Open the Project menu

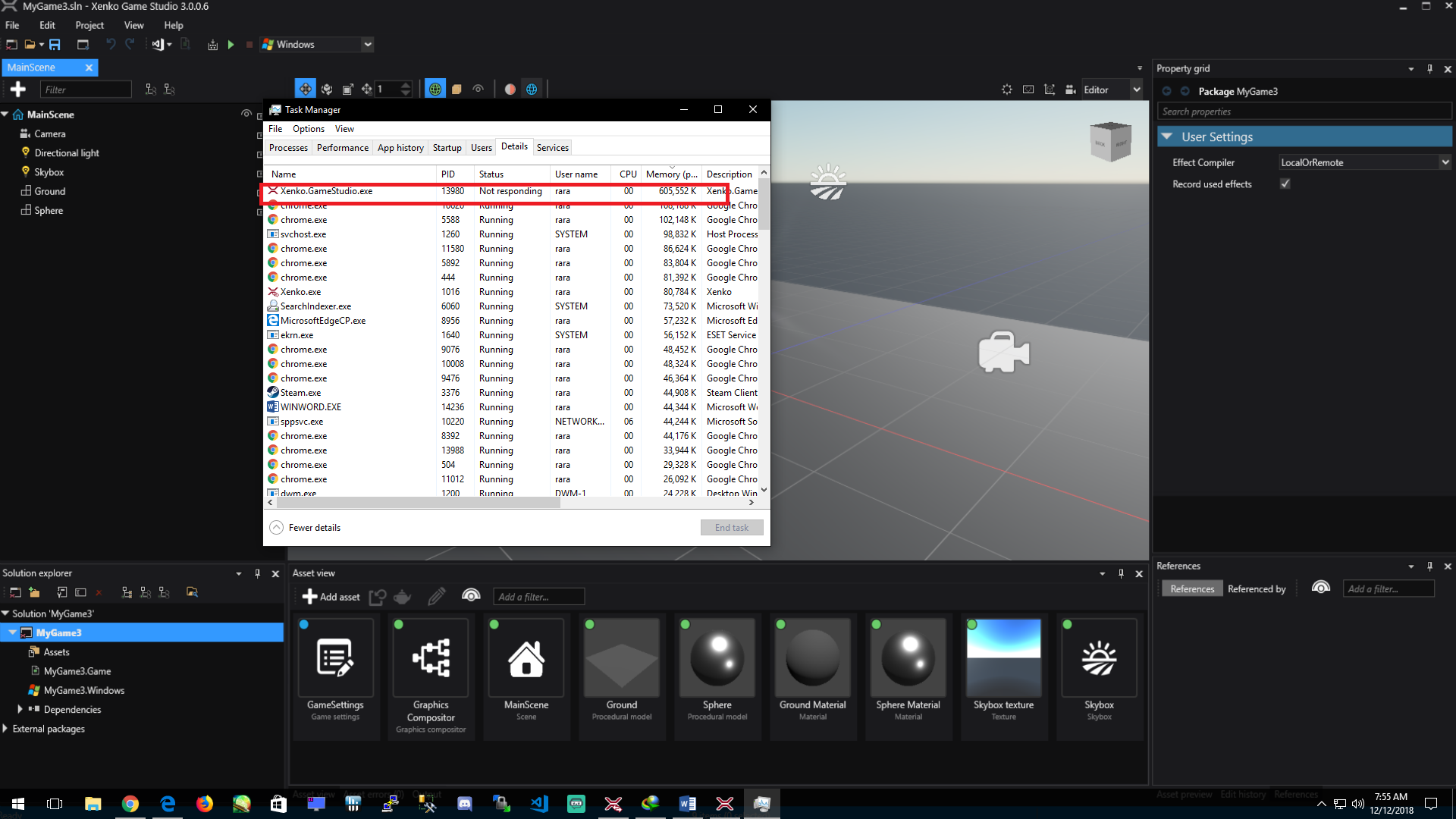click(x=89, y=25)
